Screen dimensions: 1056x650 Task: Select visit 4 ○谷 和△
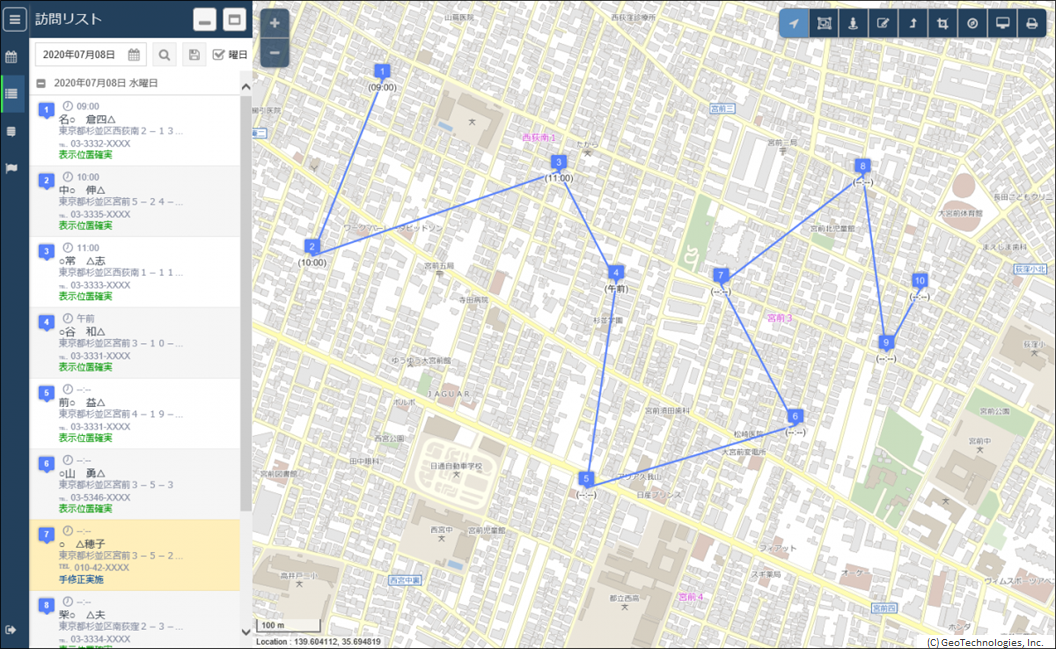pos(135,343)
